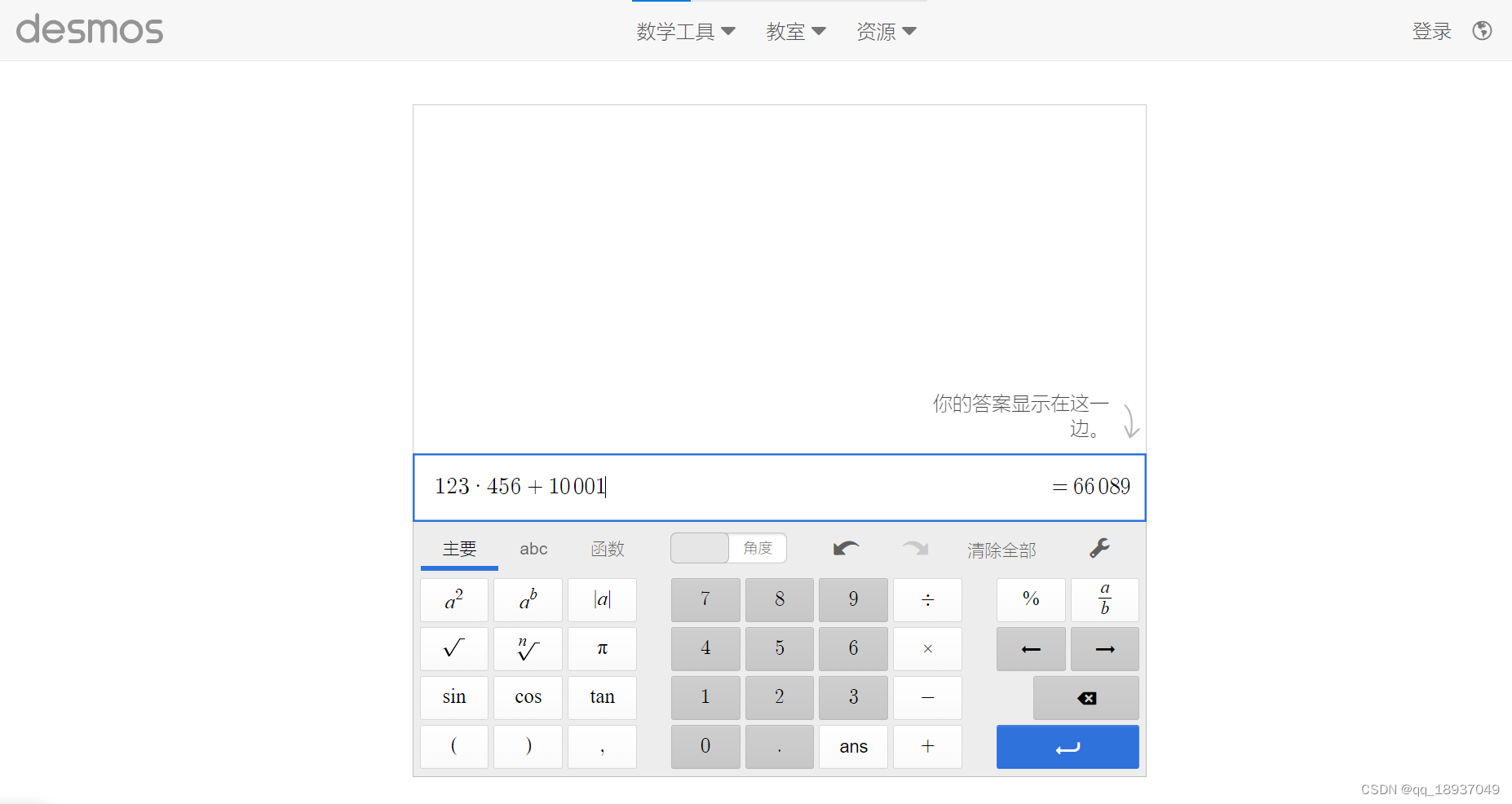Screen dimensions: 1512x804
Task: Redo the last undone action
Action: (x=915, y=548)
